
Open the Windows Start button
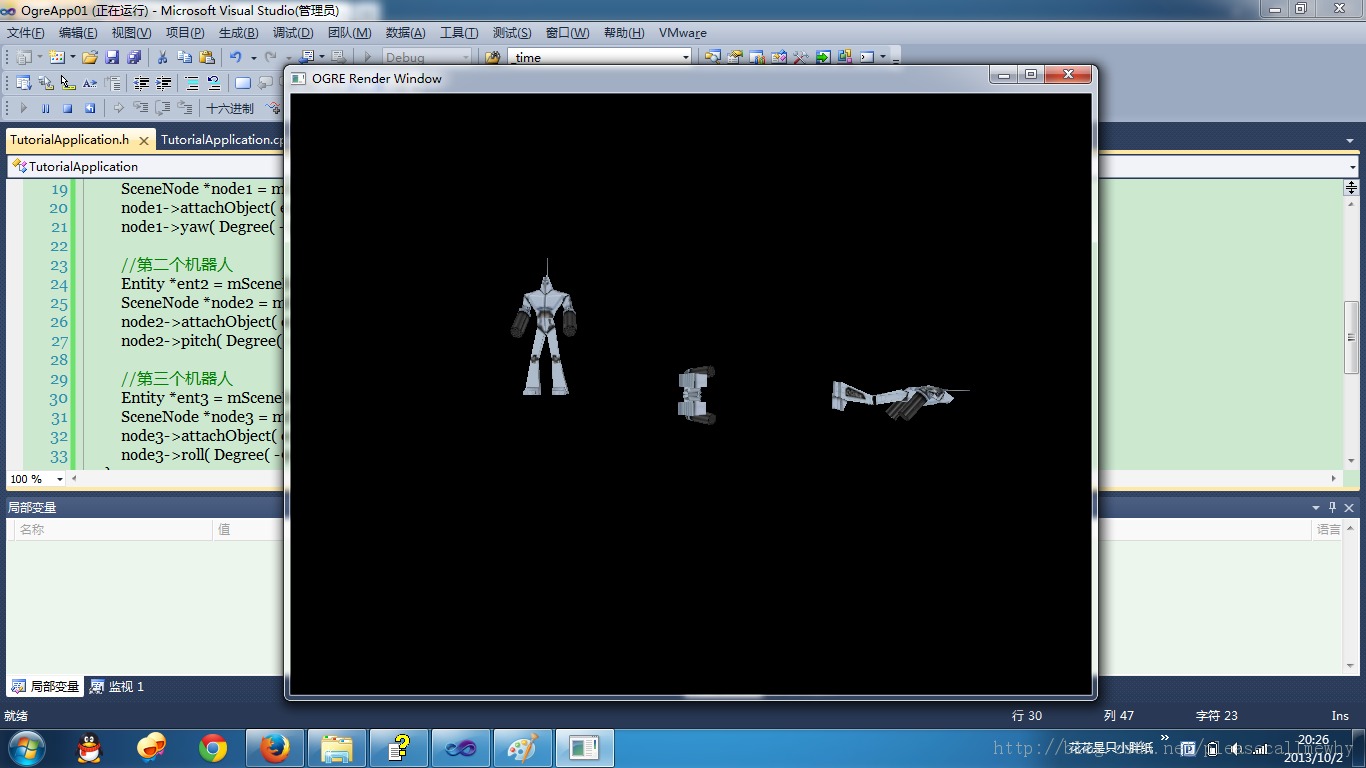click(26, 748)
